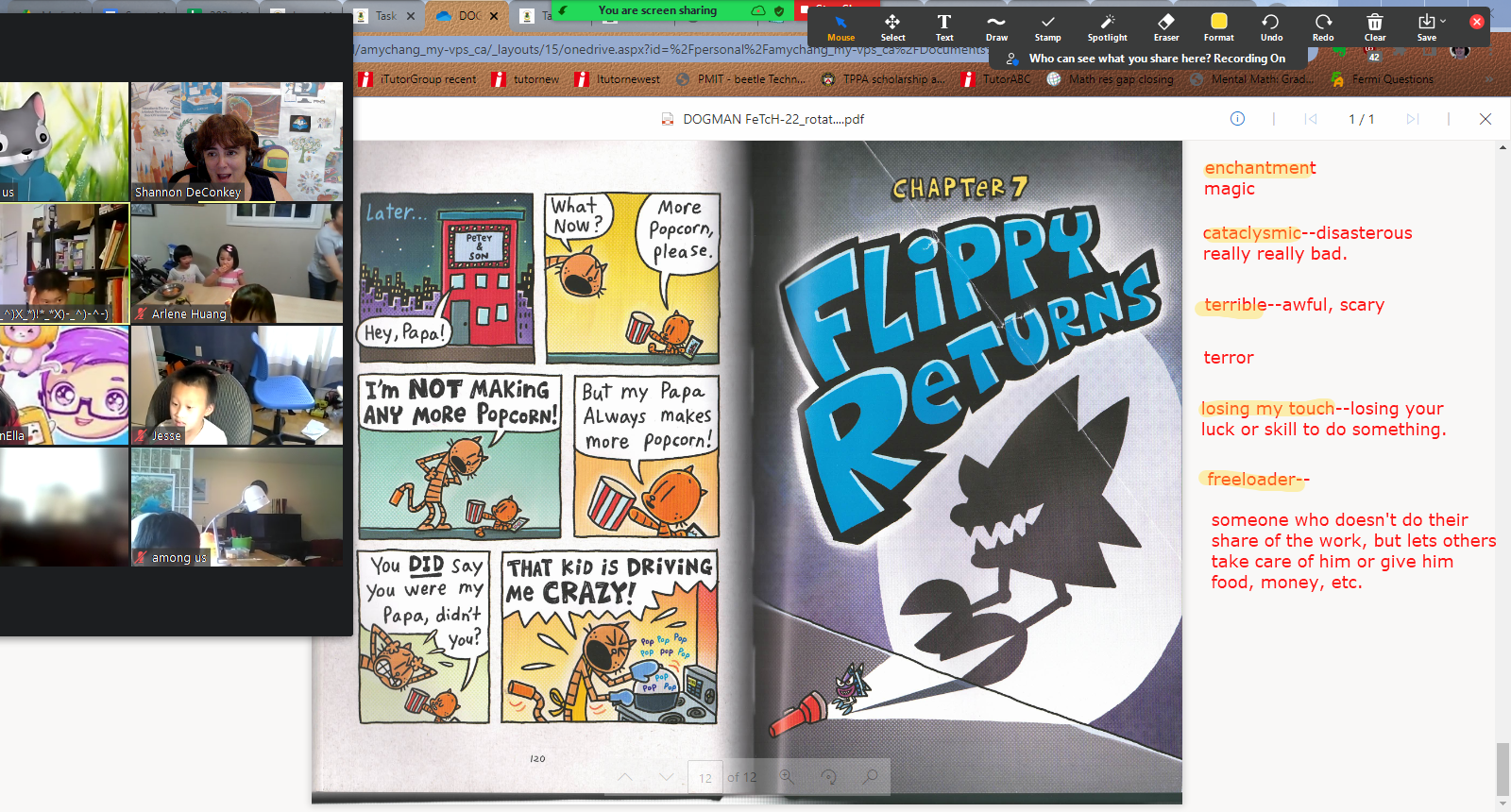Select Shannon DeConkey's video tile
Image resolution: width=1511 pixels, height=812 pixels.
[x=237, y=142]
